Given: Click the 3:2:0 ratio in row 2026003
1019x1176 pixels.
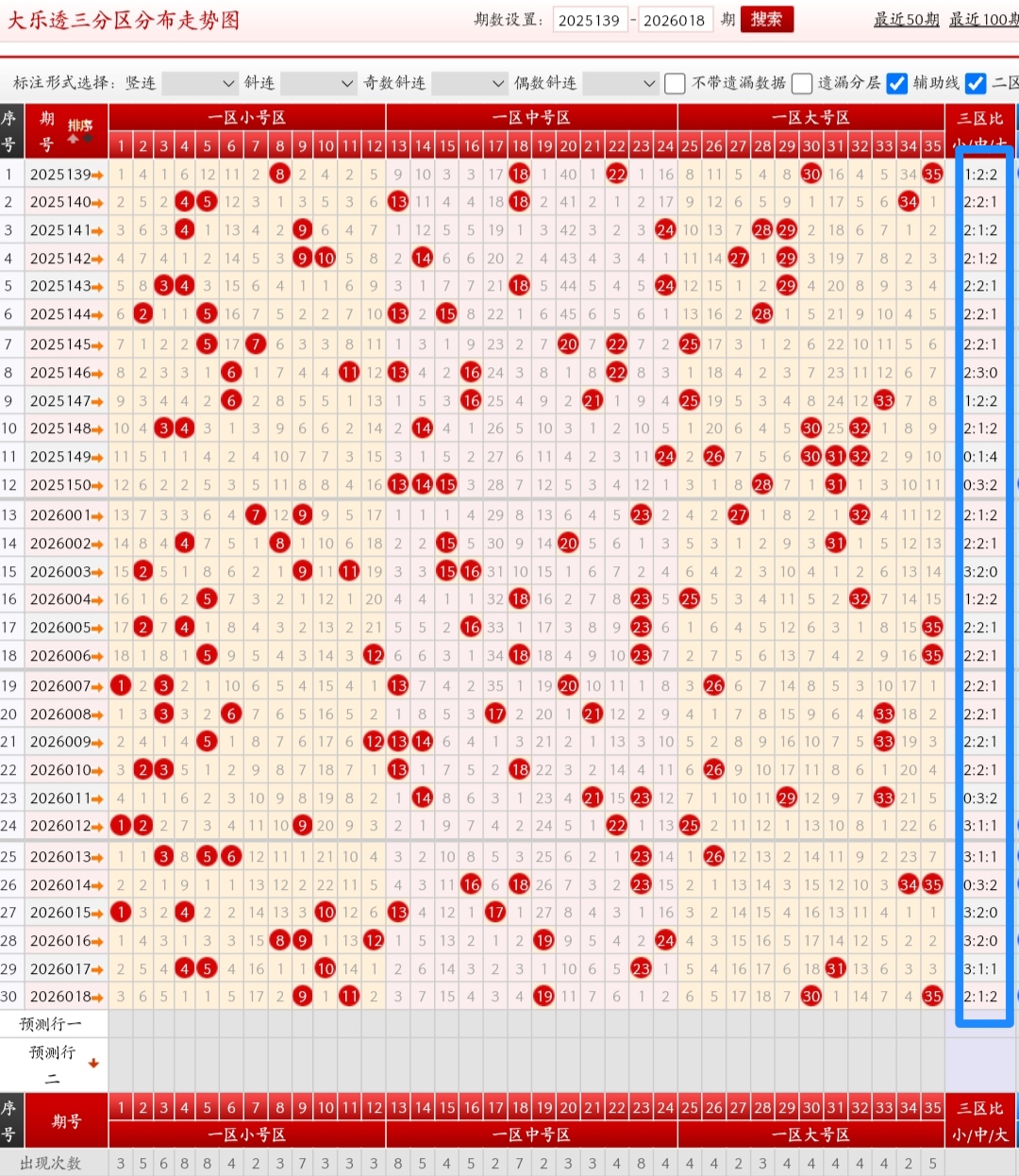Looking at the screenshot, I should [x=980, y=571].
